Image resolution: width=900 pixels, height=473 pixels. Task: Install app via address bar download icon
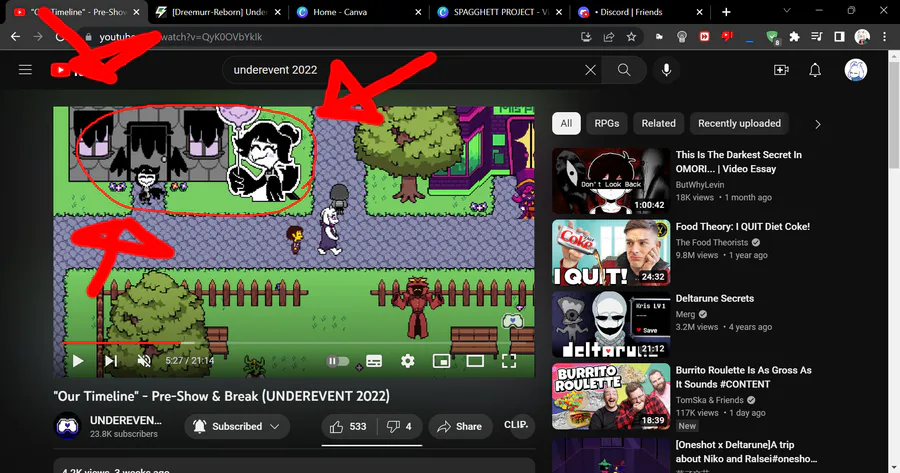pyautogui.click(x=586, y=37)
